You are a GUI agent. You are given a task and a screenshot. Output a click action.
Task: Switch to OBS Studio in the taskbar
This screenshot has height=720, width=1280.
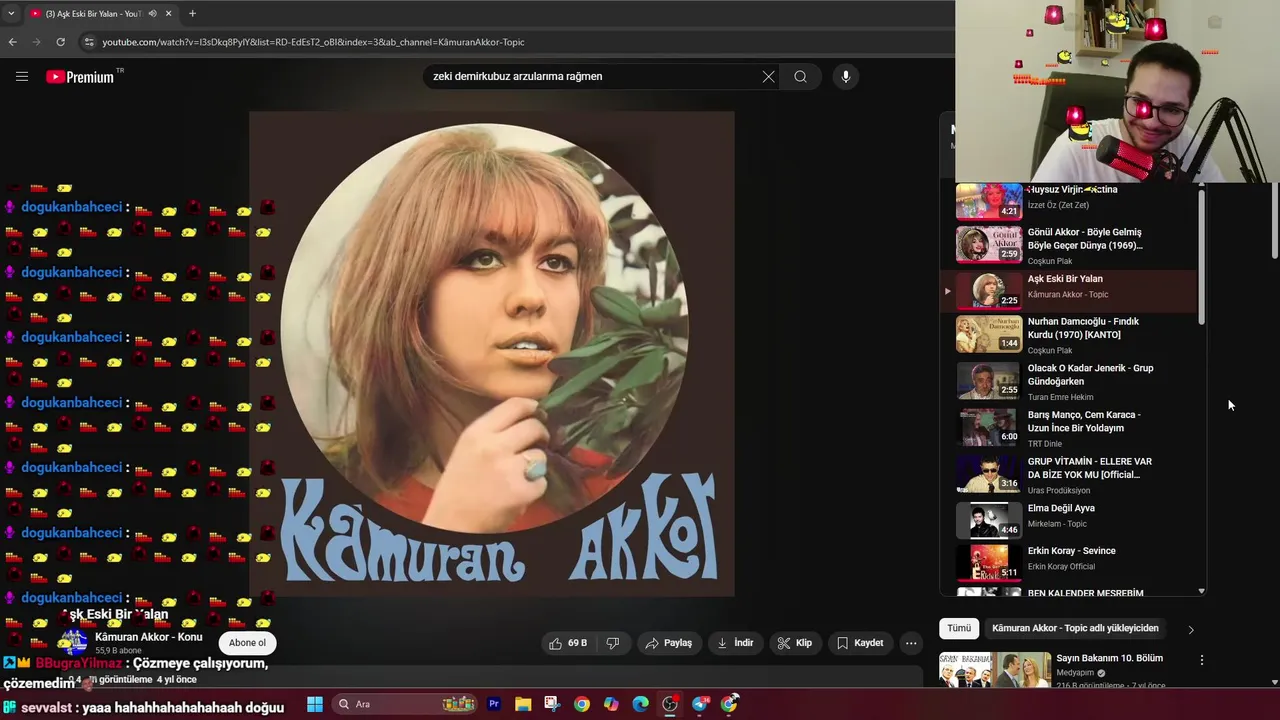point(670,704)
